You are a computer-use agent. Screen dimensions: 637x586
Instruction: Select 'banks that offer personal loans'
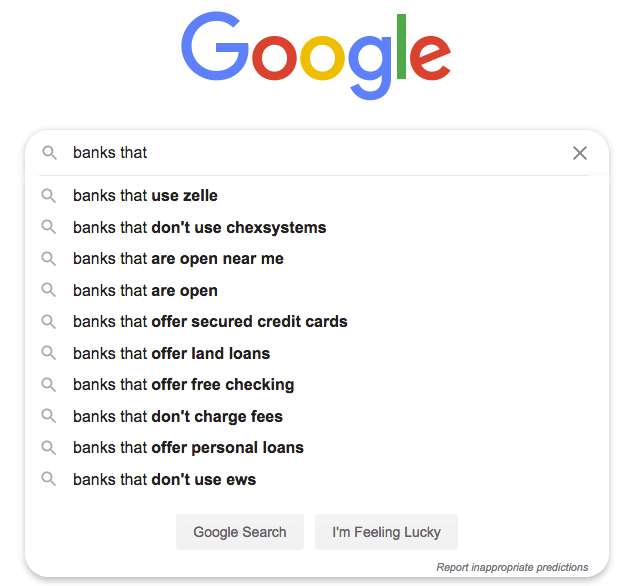pyautogui.click(x=317, y=447)
